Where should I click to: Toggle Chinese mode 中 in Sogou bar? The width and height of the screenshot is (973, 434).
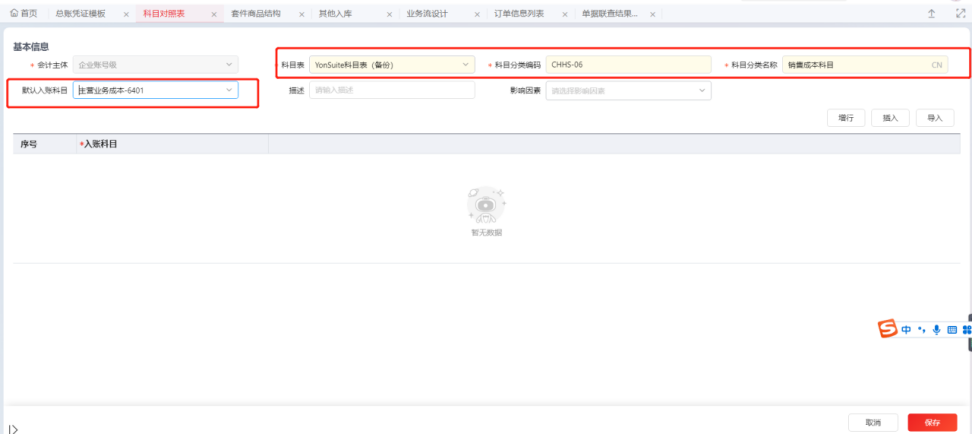[x=907, y=330]
